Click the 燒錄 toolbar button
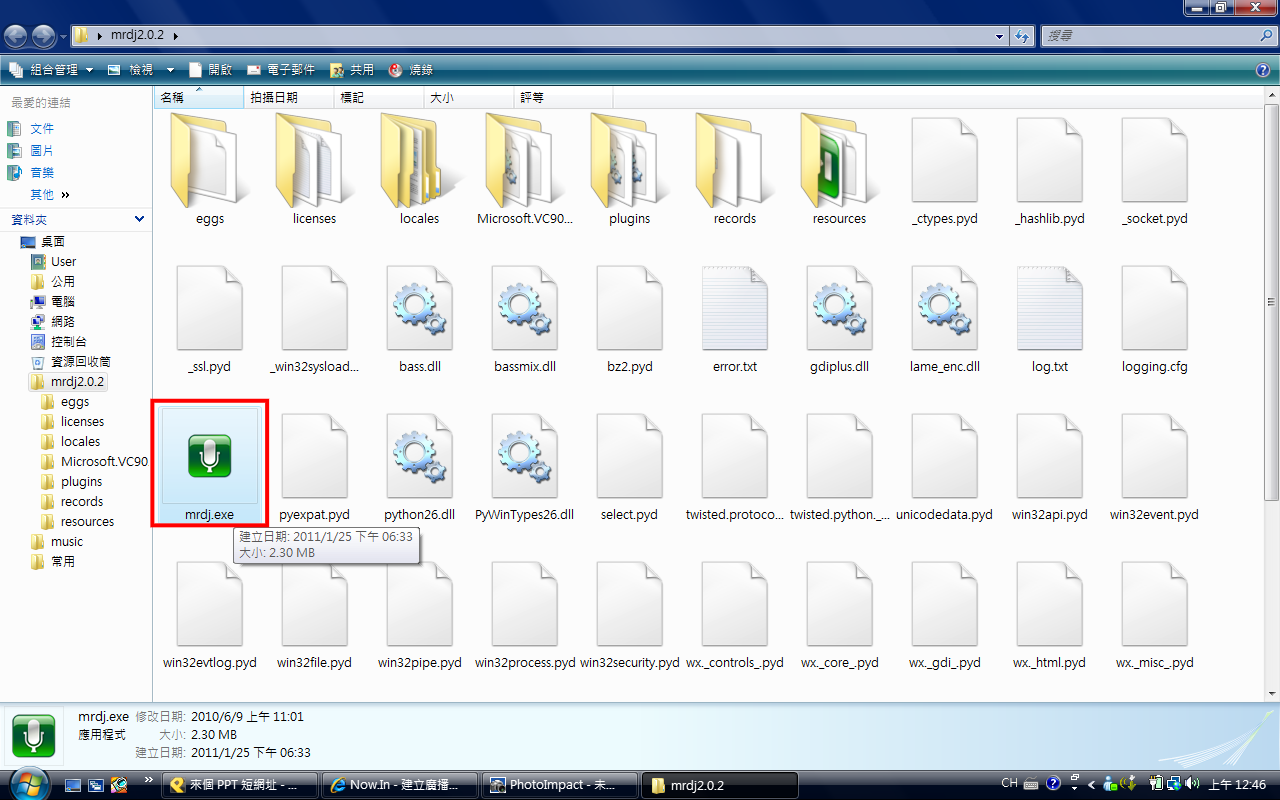 tap(410, 70)
